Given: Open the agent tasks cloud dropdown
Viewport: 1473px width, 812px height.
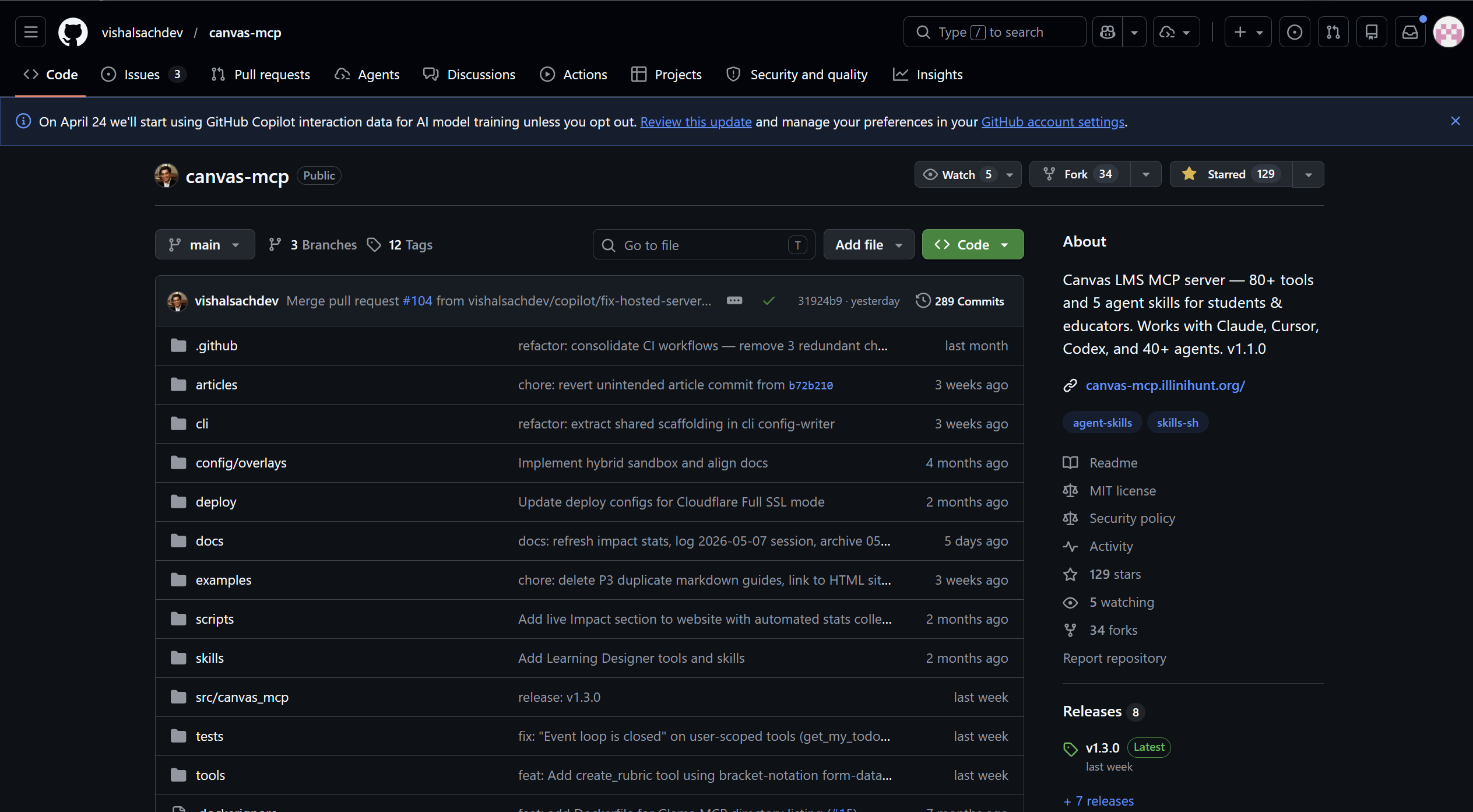Looking at the screenshot, I should pyautogui.click(x=1176, y=32).
